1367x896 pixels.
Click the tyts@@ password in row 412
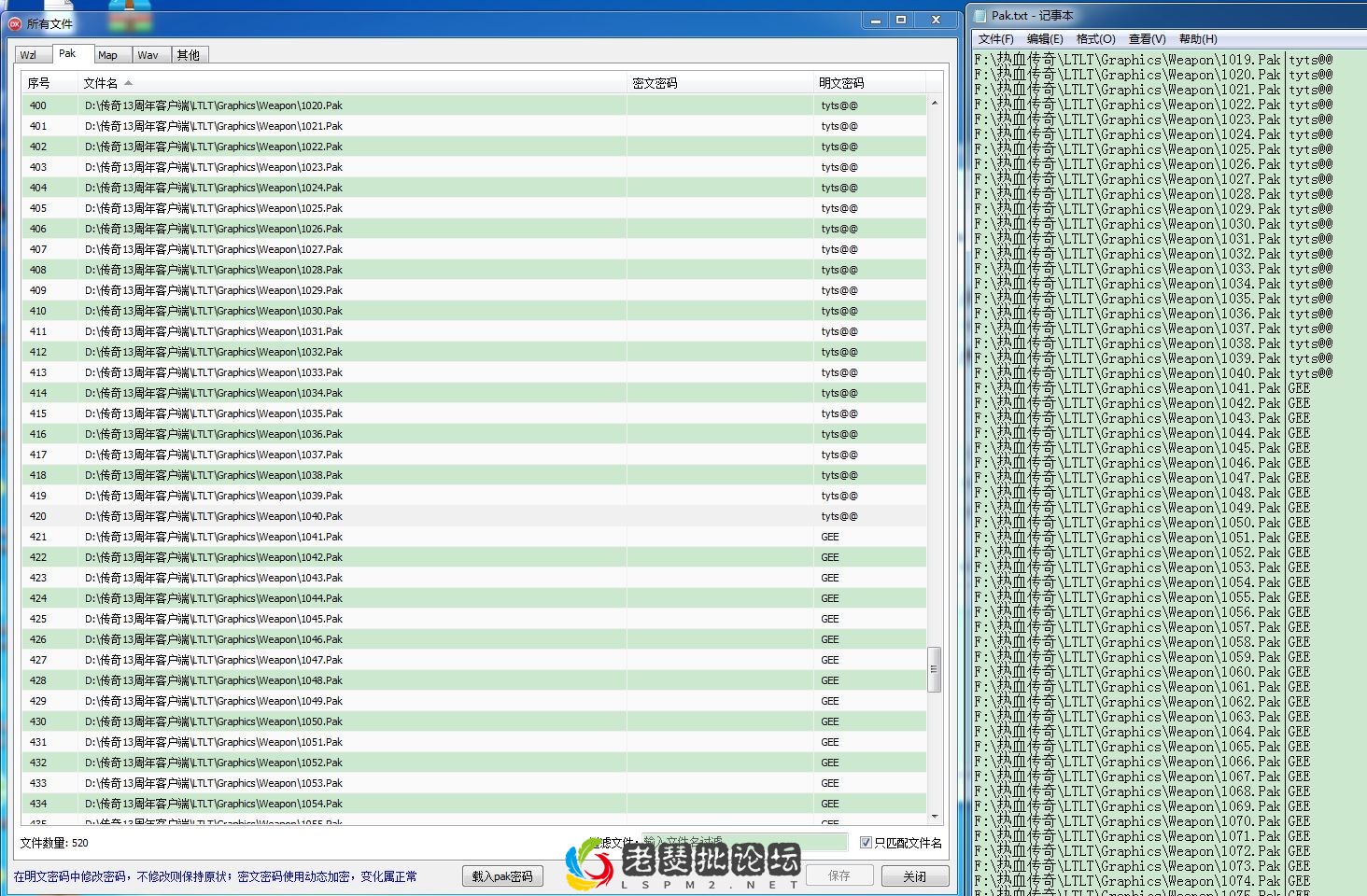[839, 352]
